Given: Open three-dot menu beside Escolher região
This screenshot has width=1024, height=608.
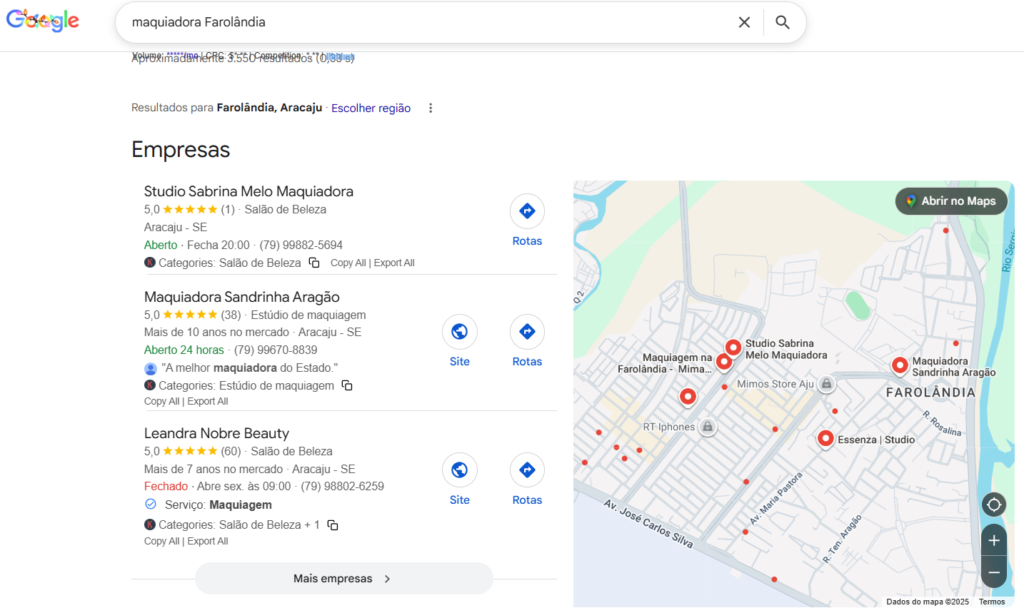Looking at the screenshot, I should click(x=431, y=108).
